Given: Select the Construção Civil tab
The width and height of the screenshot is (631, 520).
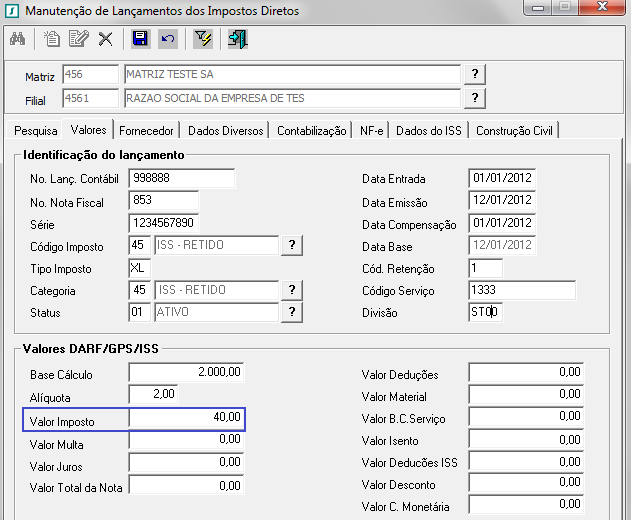Looking at the screenshot, I should point(514,131).
